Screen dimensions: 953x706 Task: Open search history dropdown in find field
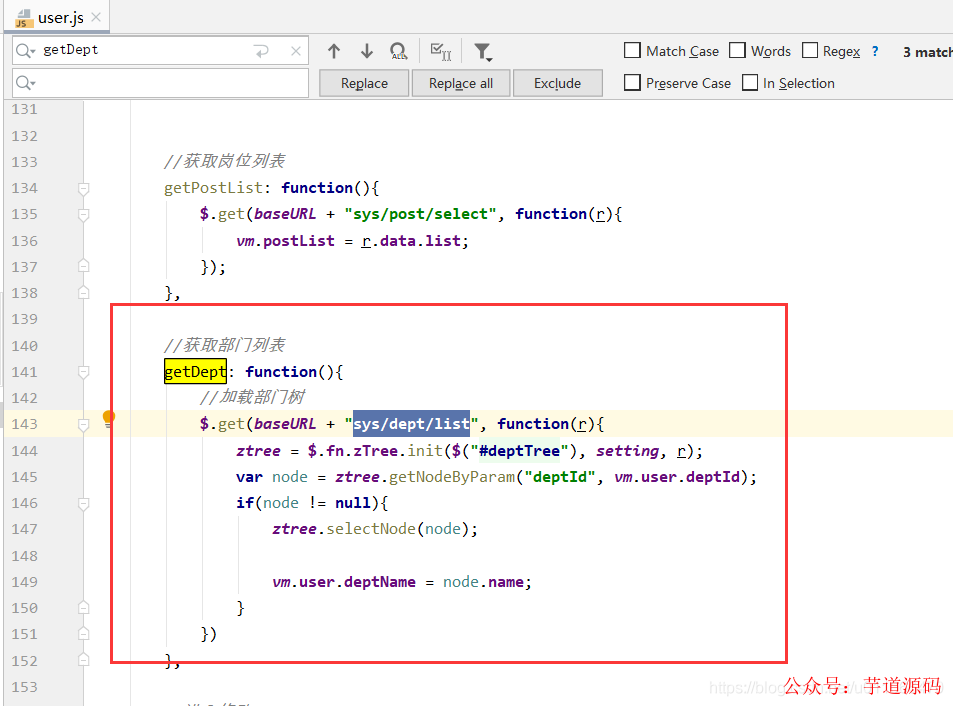pyautogui.click(x=26, y=51)
